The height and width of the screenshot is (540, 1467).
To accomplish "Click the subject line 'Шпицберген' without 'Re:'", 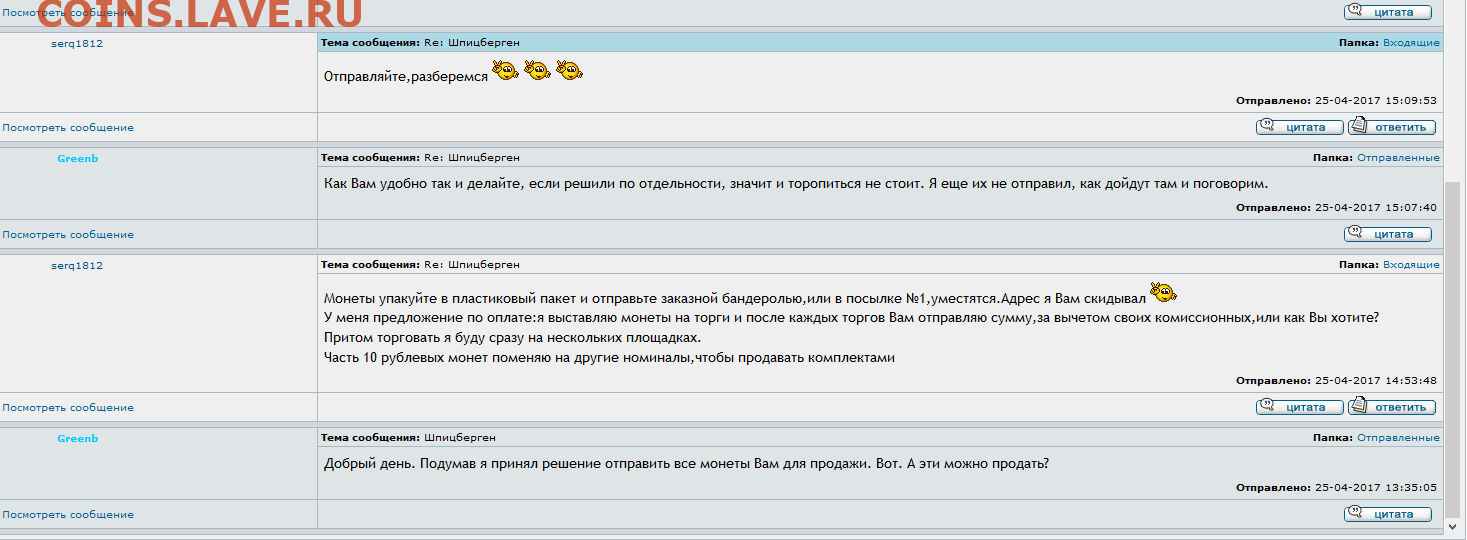I will tap(460, 438).
